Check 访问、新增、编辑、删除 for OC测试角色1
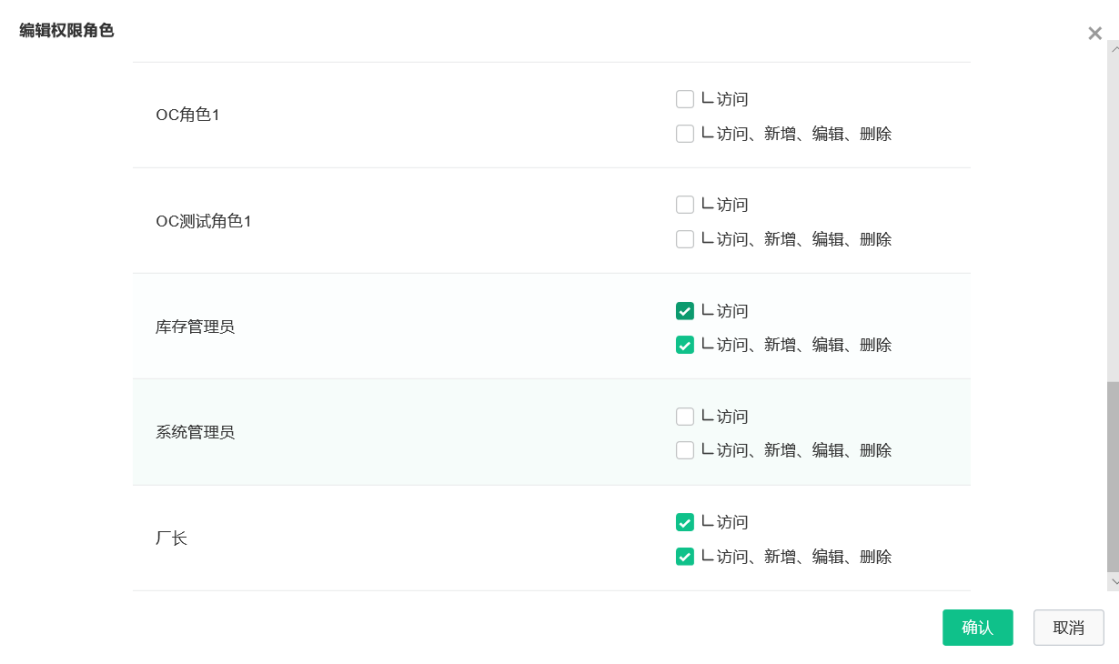1119x664 pixels. [684, 238]
